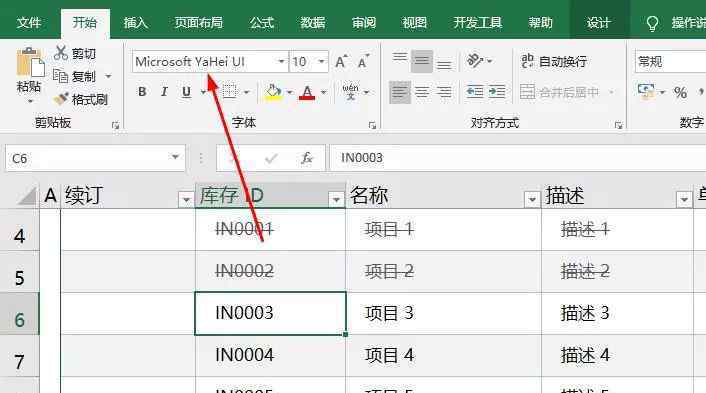Open filter dropdown on 库存 ID column
The image size is (706, 393).
(x=336, y=199)
